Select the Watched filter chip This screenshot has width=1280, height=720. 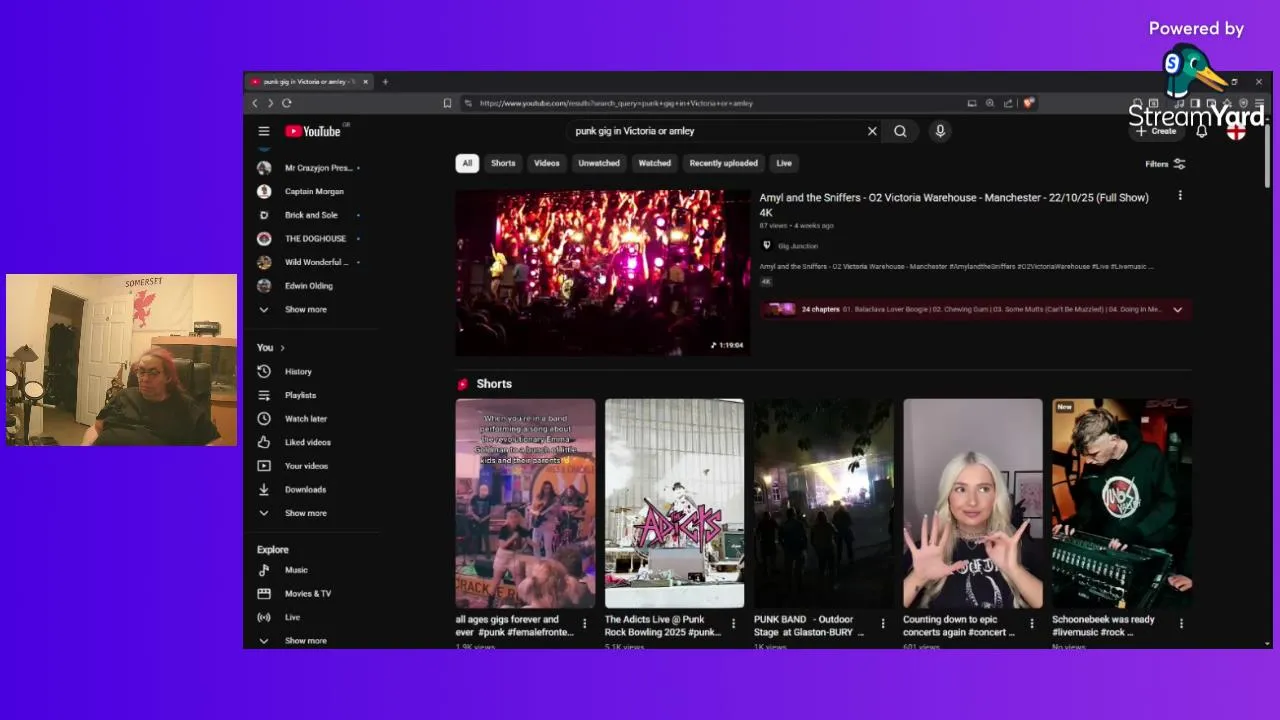655,163
